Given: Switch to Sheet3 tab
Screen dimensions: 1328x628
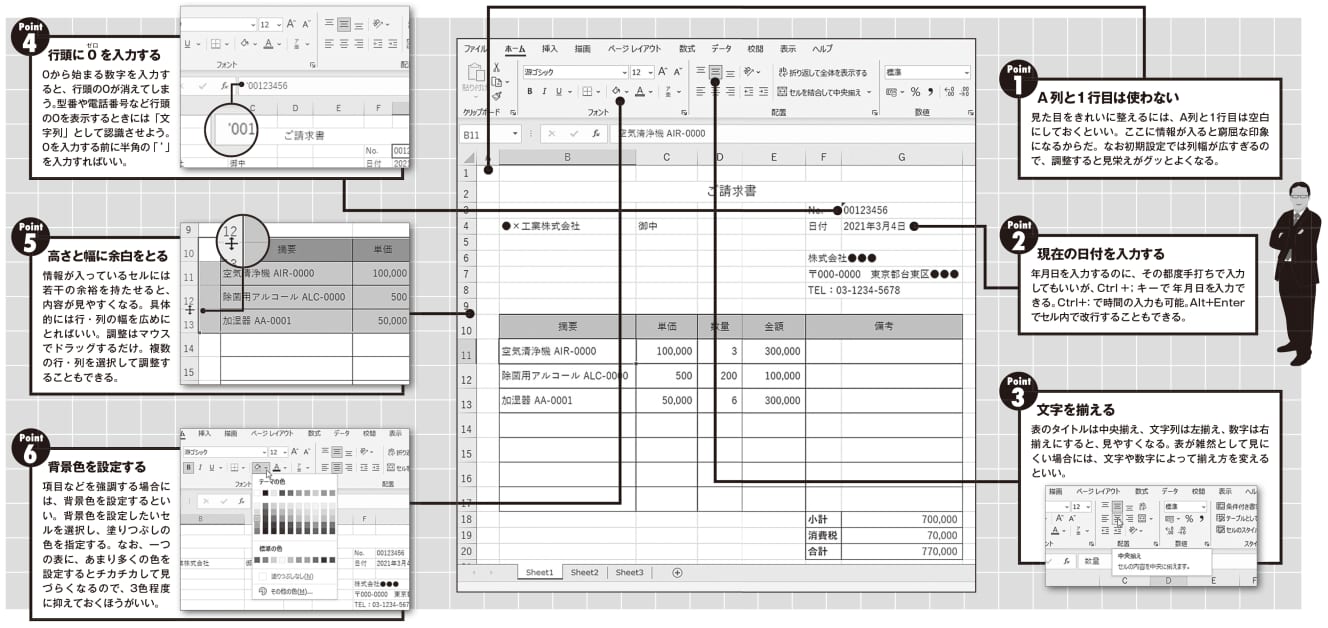Looking at the screenshot, I should coord(629,572).
